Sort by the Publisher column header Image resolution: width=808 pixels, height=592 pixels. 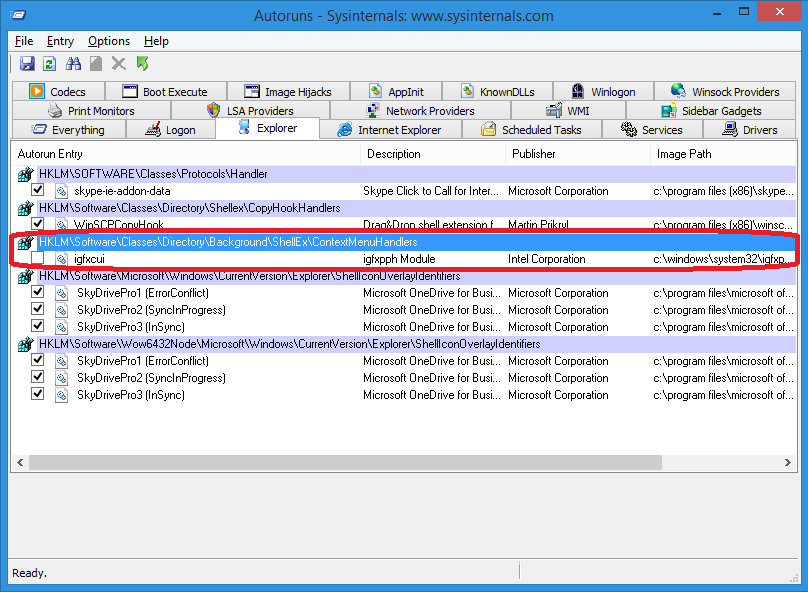[x=578, y=154]
